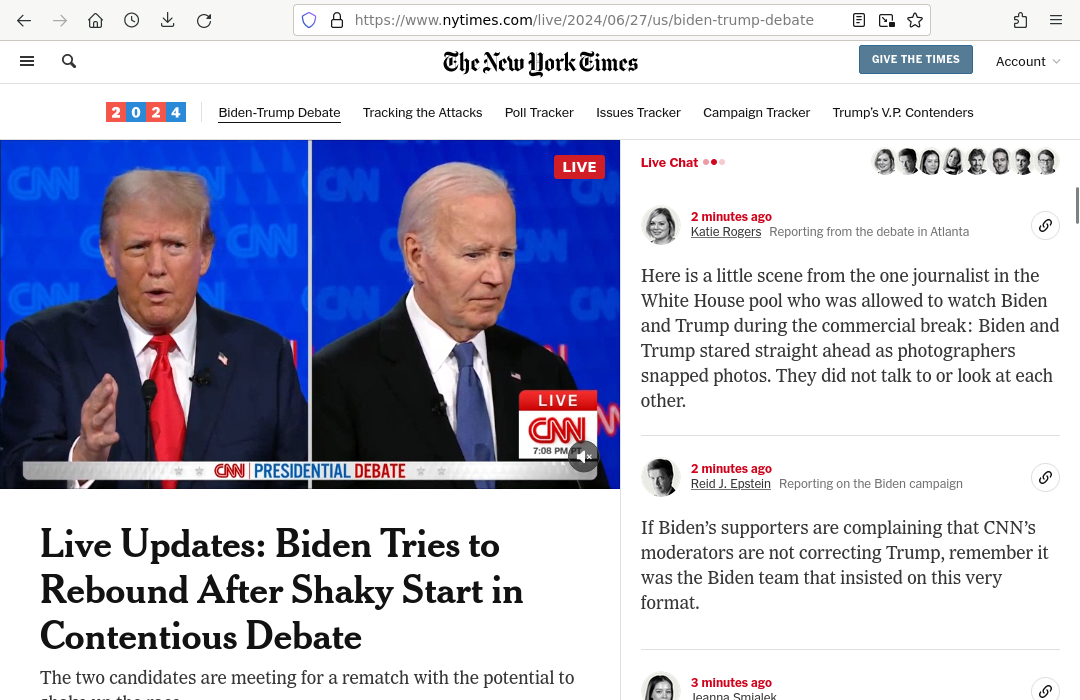The height and width of the screenshot is (700, 1080).
Task: Open the NYT hamburger sections menu
Action: click(x=27, y=61)
